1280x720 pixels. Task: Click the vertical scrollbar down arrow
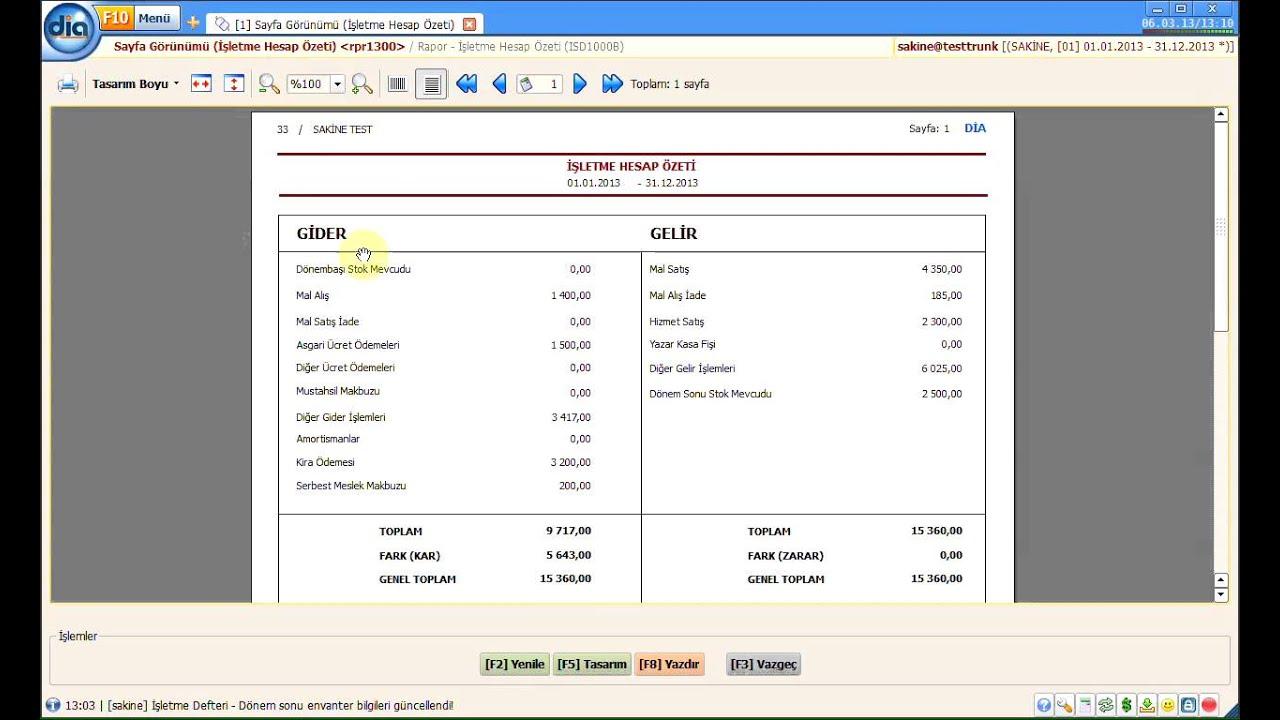pos(1220,595)
